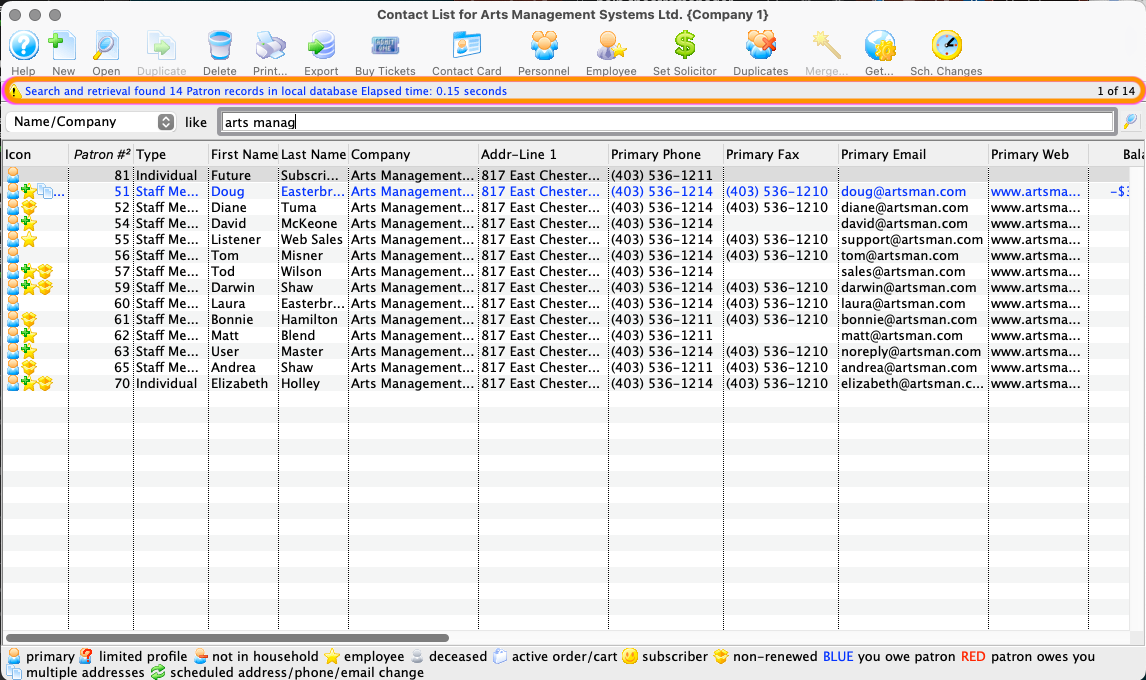Delete the selected patron
1146x680 pixels.
pyautogui.click(x=219, y=46)
